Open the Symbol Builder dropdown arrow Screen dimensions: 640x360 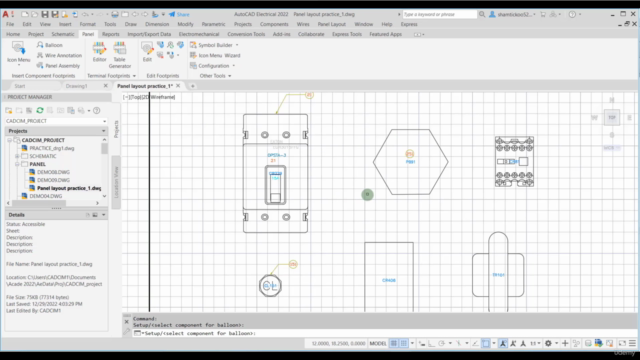[237, 45]
